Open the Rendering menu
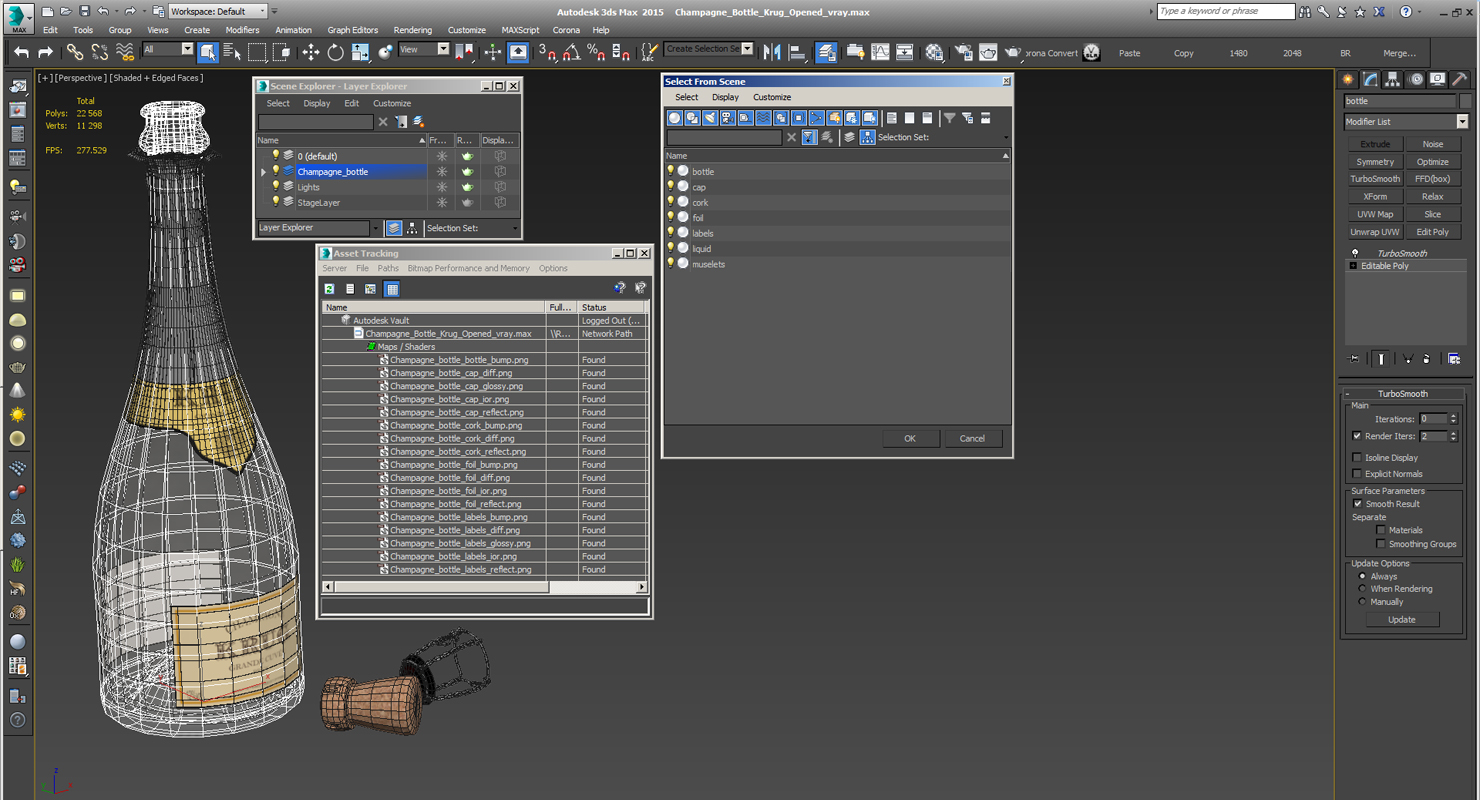This screenshot has height=800, width=1480. point(413,30)
